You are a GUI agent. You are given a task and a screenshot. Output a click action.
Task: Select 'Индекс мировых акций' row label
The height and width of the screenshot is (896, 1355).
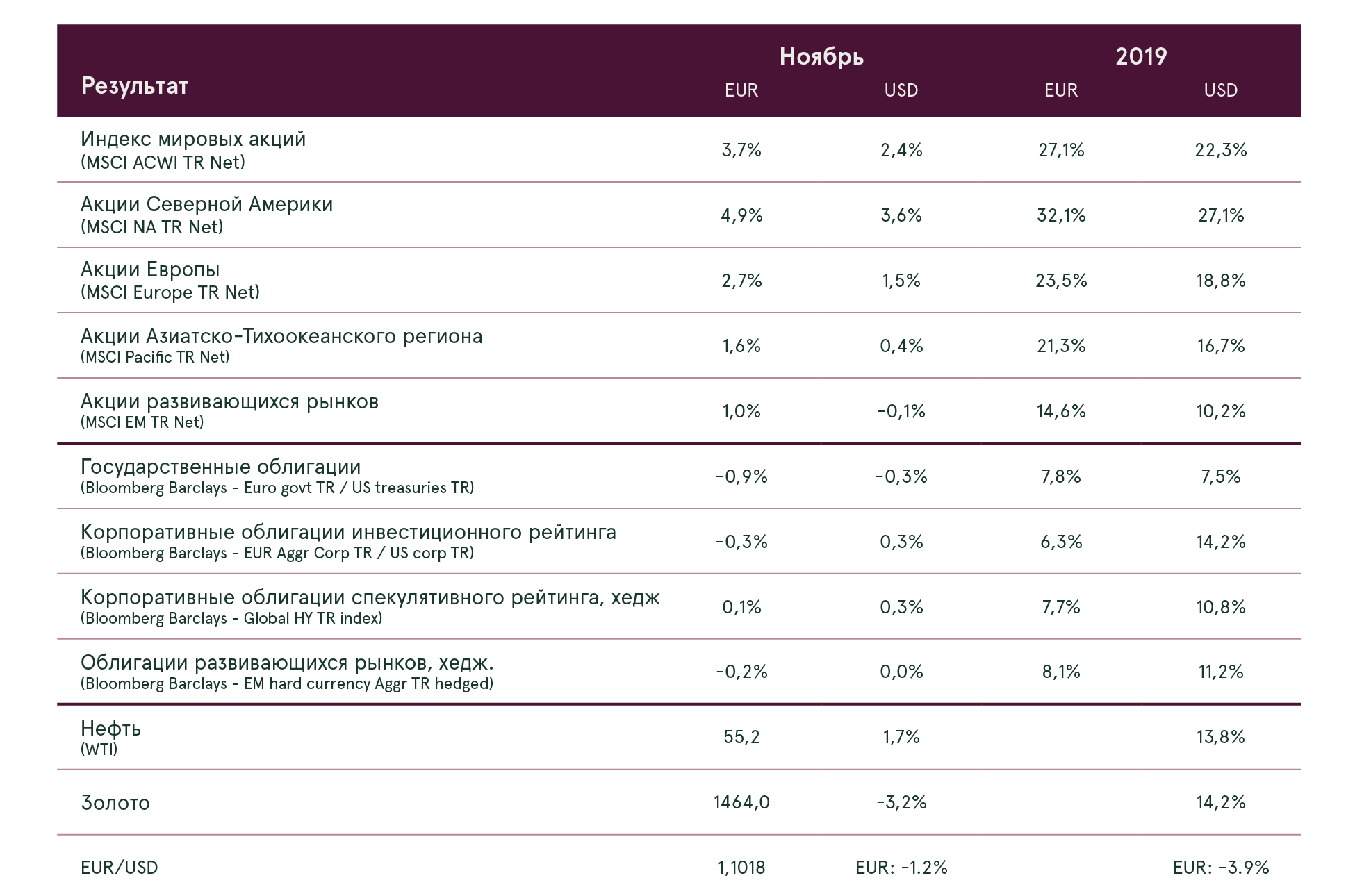tap(193, 139)
